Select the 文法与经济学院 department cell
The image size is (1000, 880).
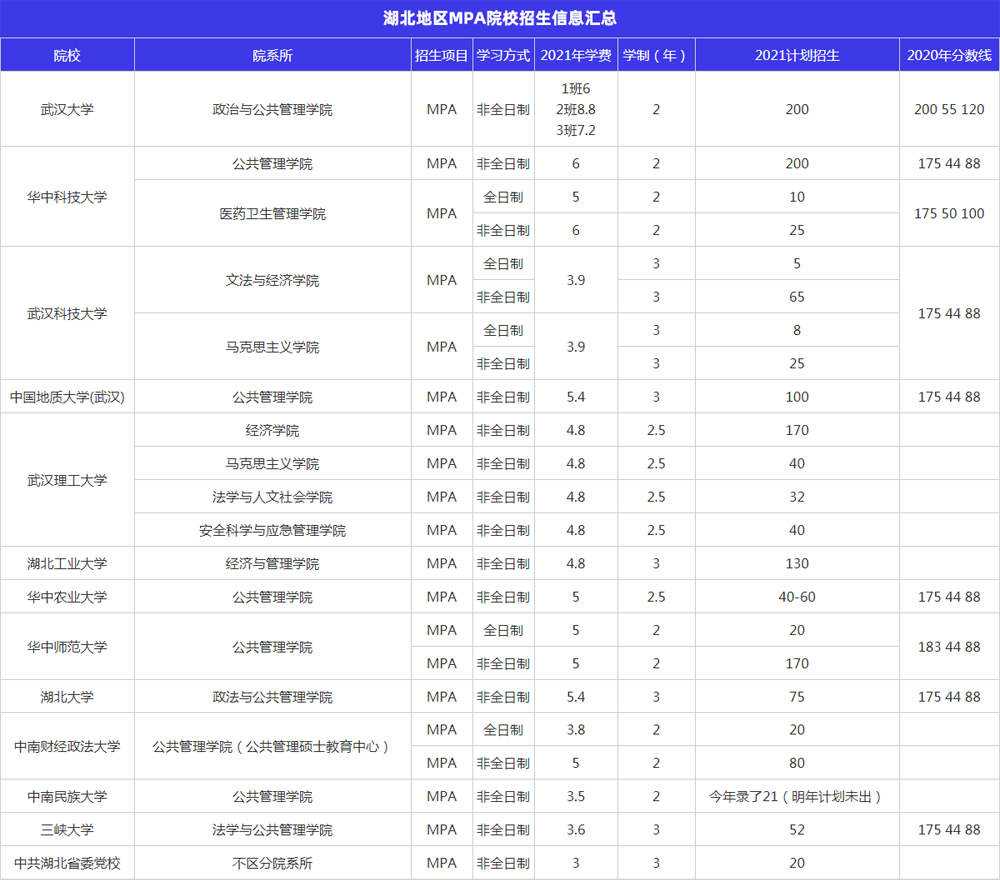point(272,280)
